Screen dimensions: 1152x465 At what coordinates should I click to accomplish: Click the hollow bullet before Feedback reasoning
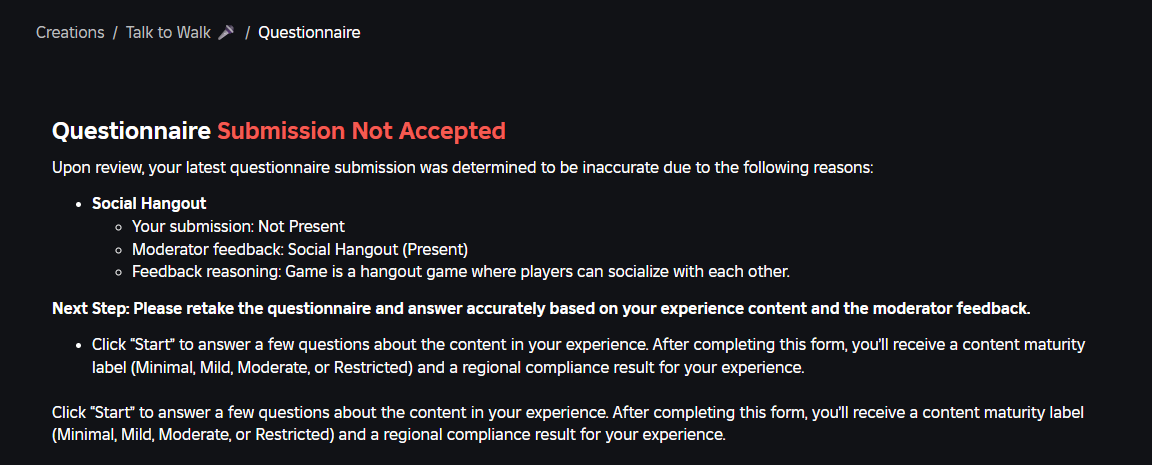pos(118,272)
